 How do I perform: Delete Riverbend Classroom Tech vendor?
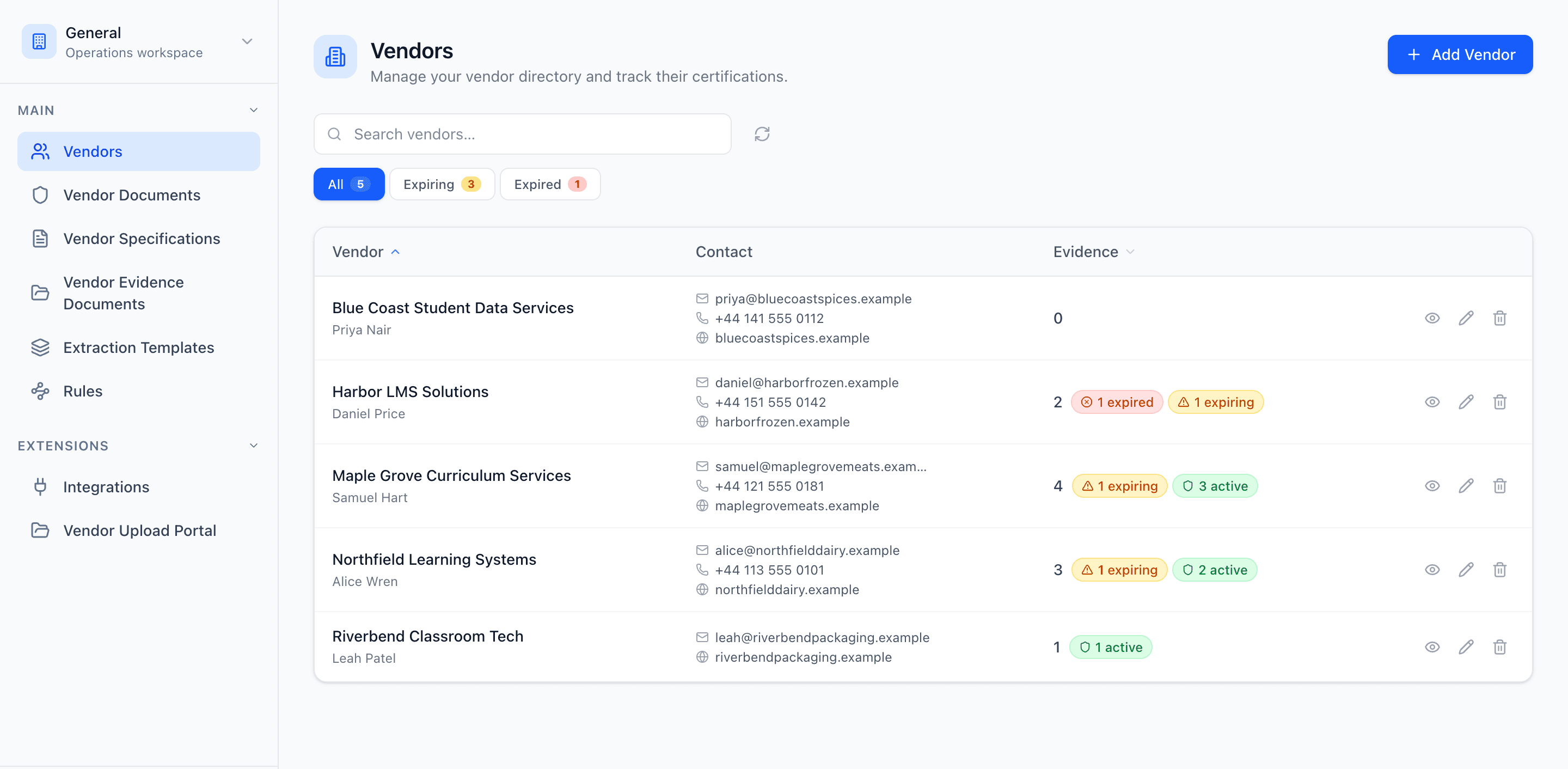[1499, 646]
